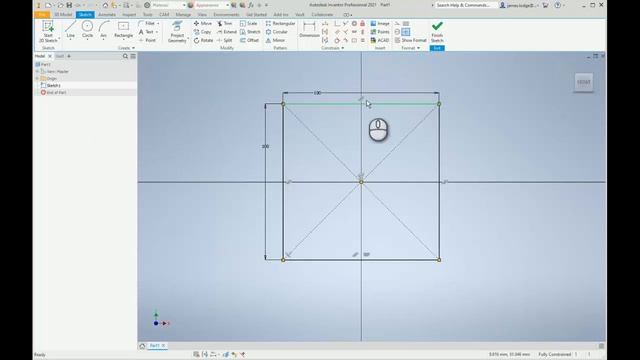Apply the Fix lock constraint
The image size is (640, 360).
pos(362,23)
